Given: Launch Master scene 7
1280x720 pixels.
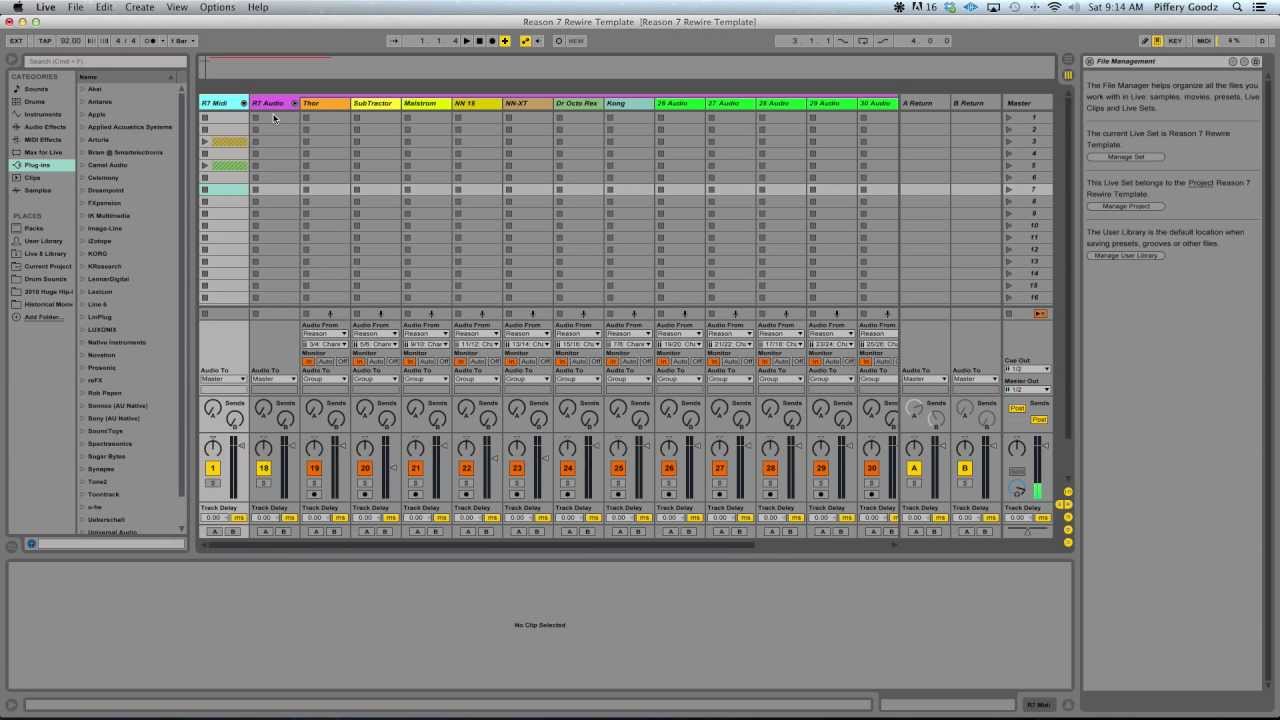Looking at the screenshot, I should point(1009,190).
